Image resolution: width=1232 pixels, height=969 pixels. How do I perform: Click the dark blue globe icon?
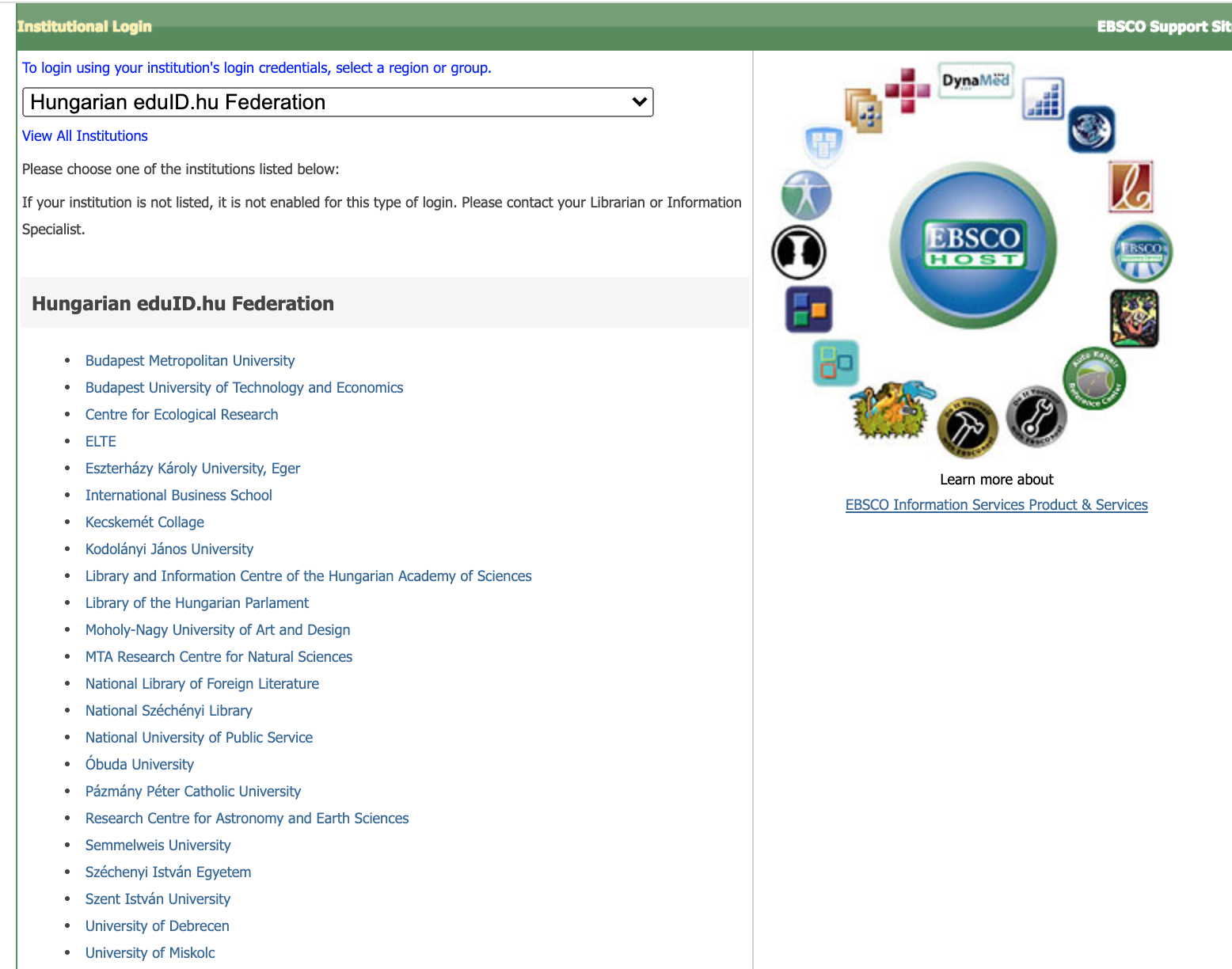click(x=1091, y=129)
